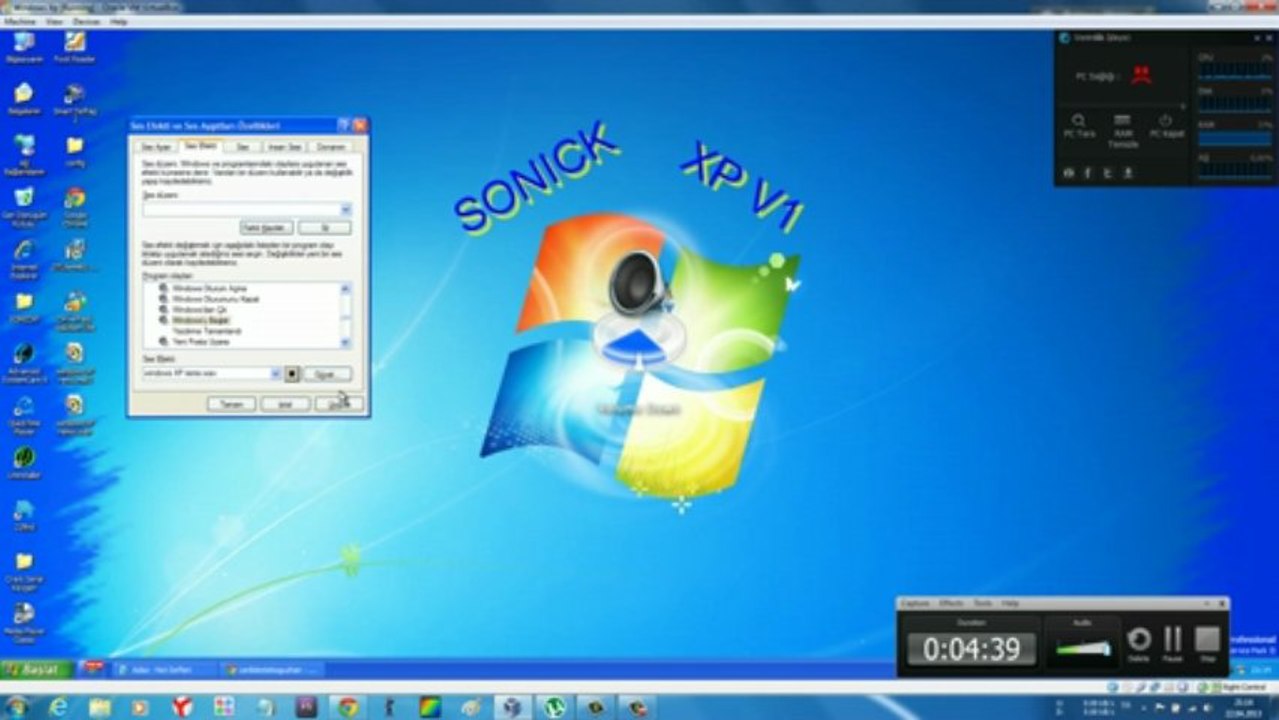Select the Uninstaller desktop icon
The height and width of the screenshot is (720, 1279).
(x=24, y=463)
